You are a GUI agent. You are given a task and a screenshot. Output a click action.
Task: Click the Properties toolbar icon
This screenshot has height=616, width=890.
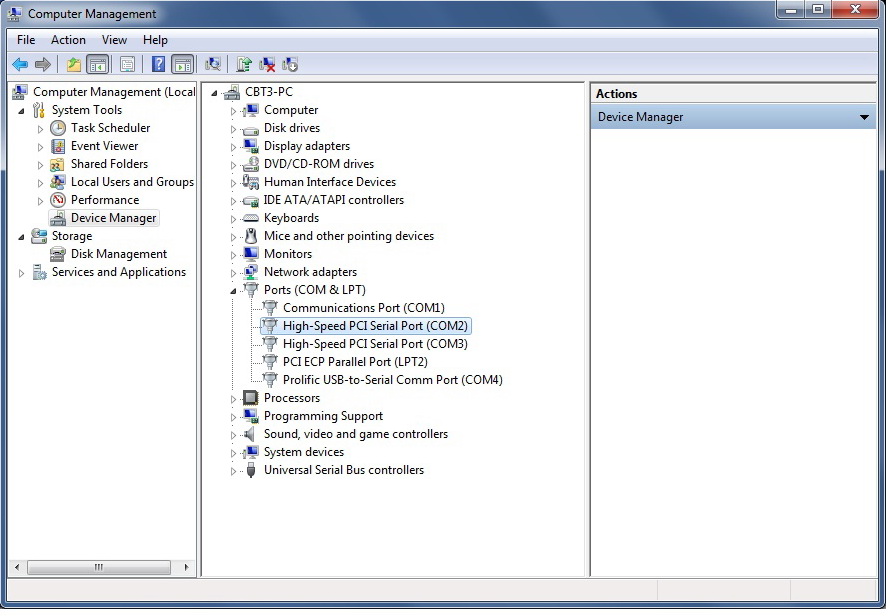click(x=128, y=65)
